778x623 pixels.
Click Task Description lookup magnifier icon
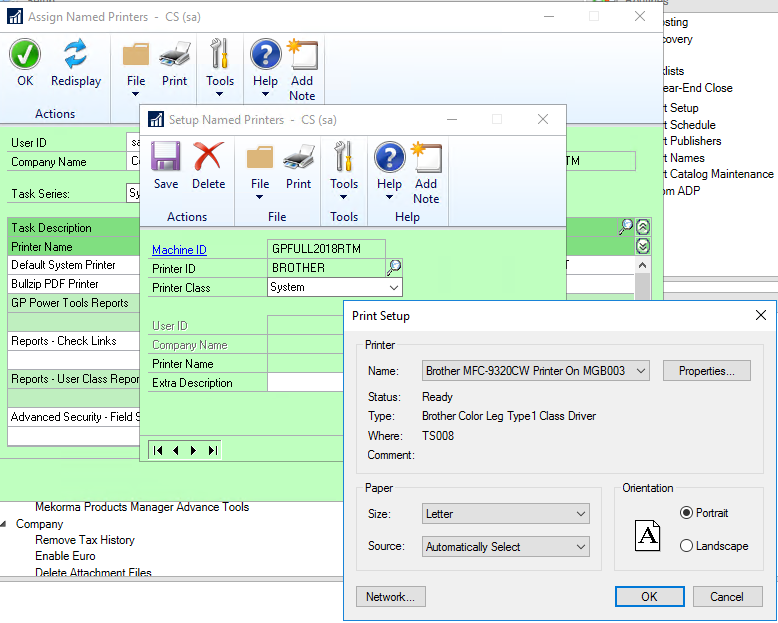(x=626, y=227)
